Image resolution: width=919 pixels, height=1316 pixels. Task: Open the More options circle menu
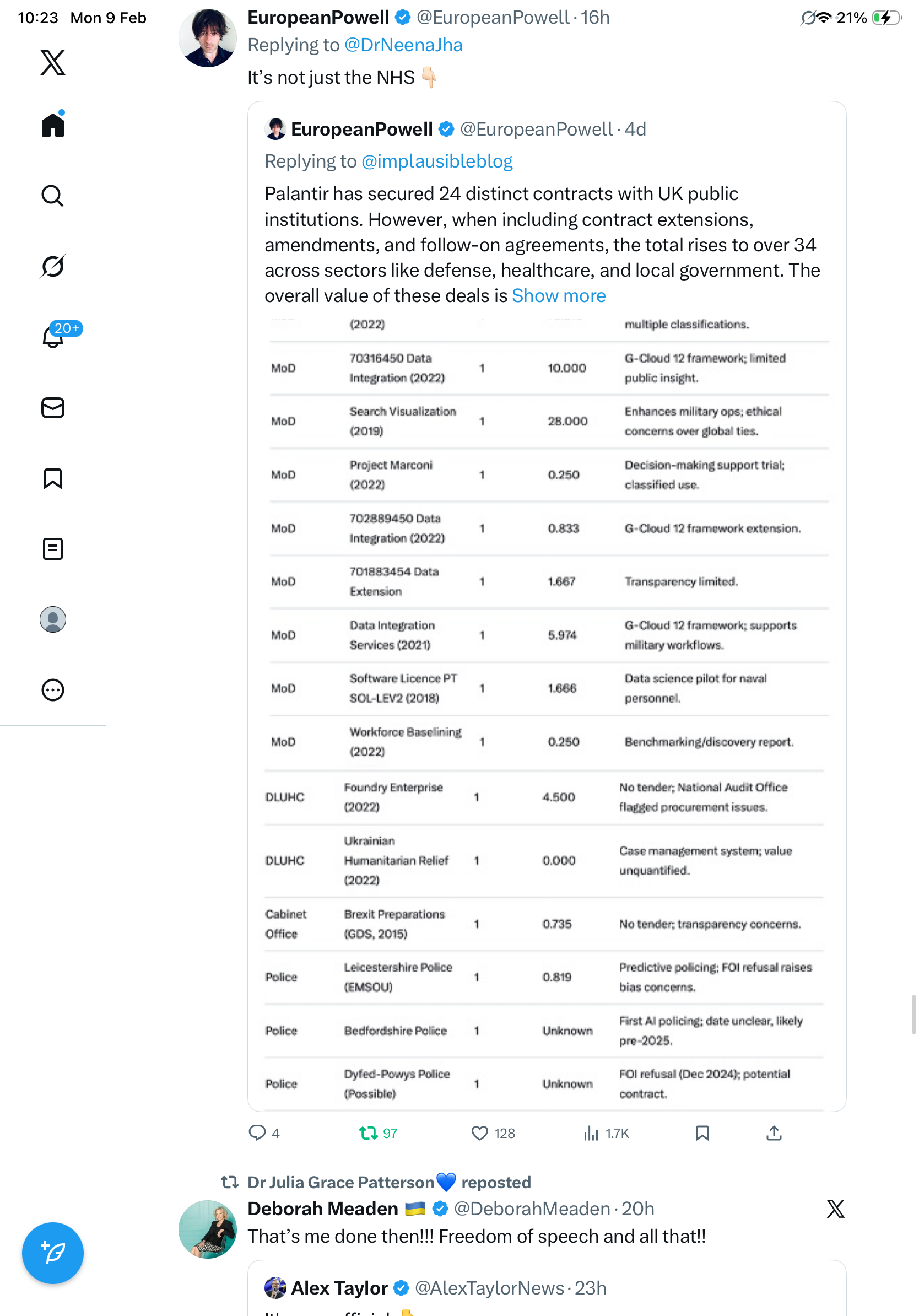click(x=53, y=690)
